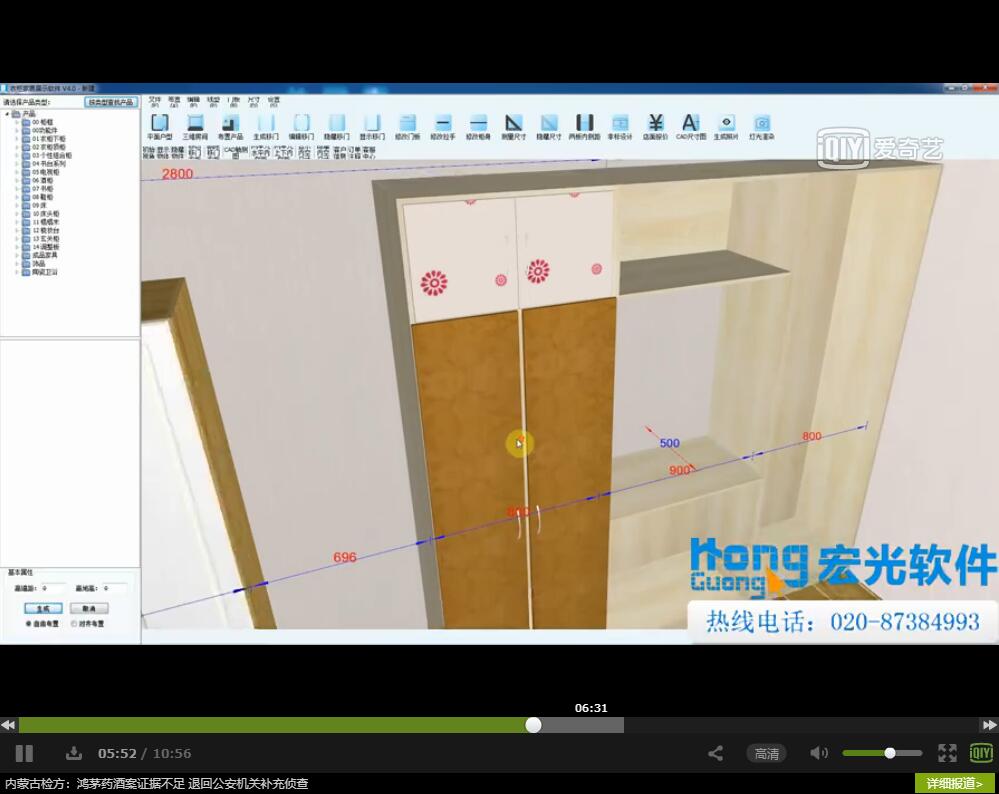The height and width of the screenshot is (794, 999).
Task: Focus the 离墙距 input field
Action: [52, 588]
